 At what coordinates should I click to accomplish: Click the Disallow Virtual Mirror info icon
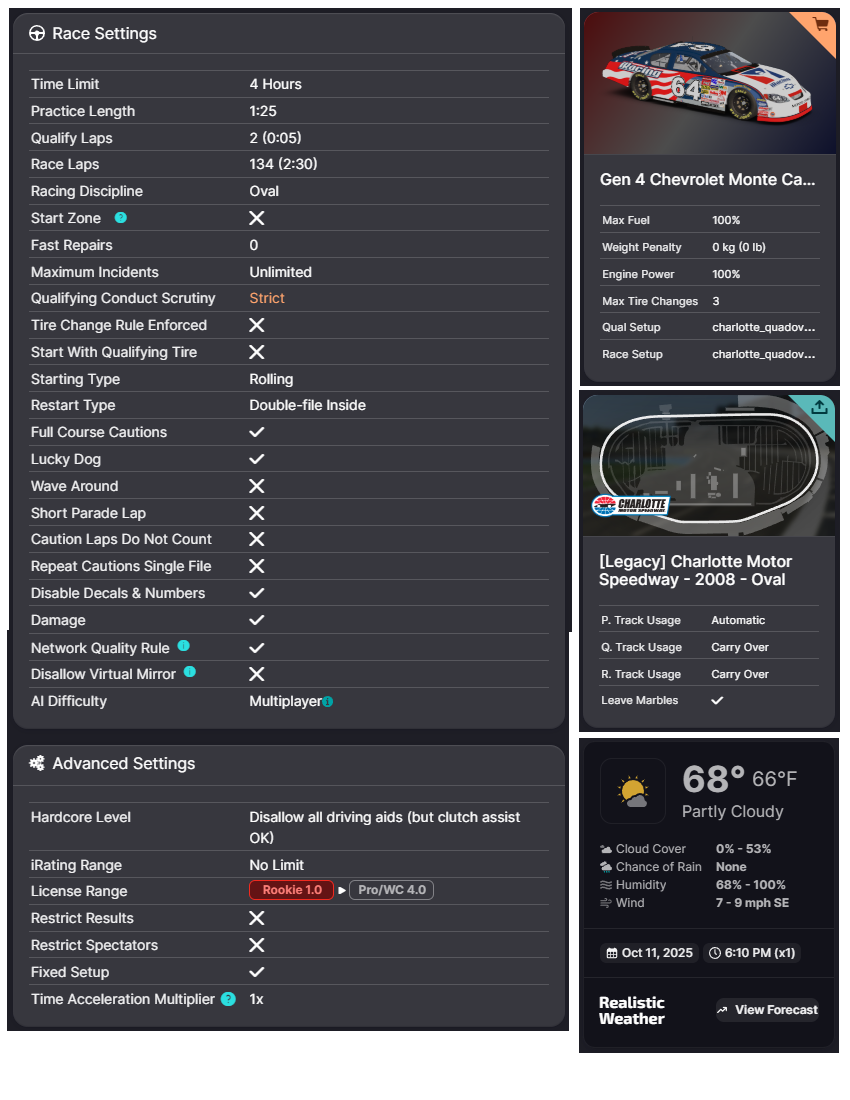point(189,673)
